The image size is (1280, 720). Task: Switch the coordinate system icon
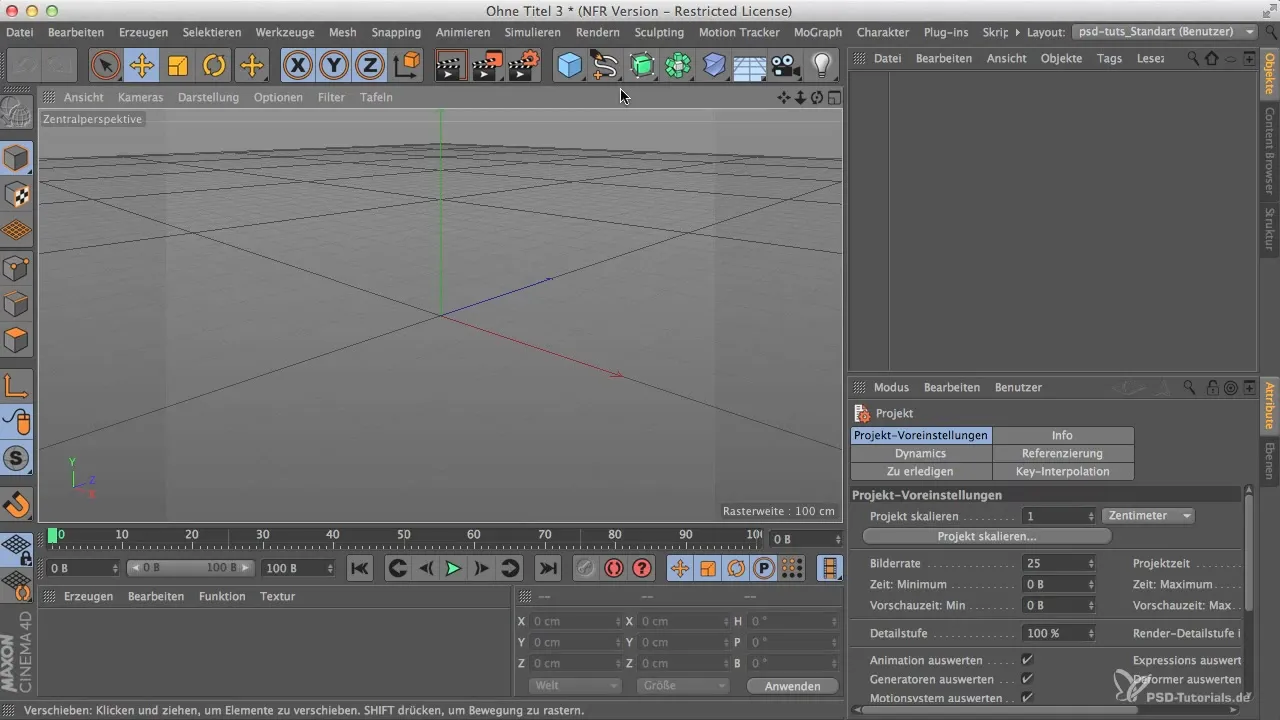pos(407,66)
